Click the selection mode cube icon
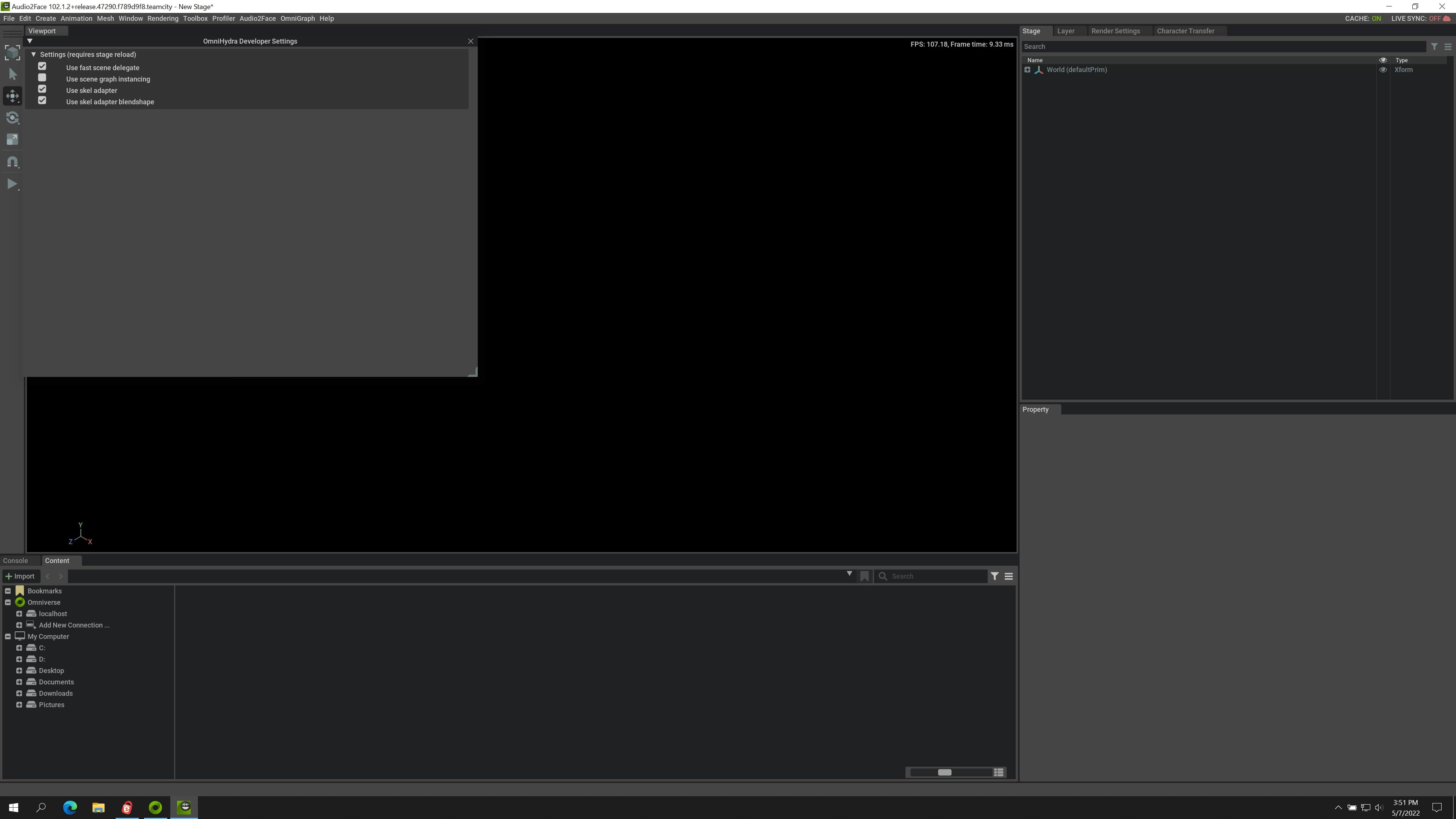This screenshot has height=819, width=1456. [13, 52]
